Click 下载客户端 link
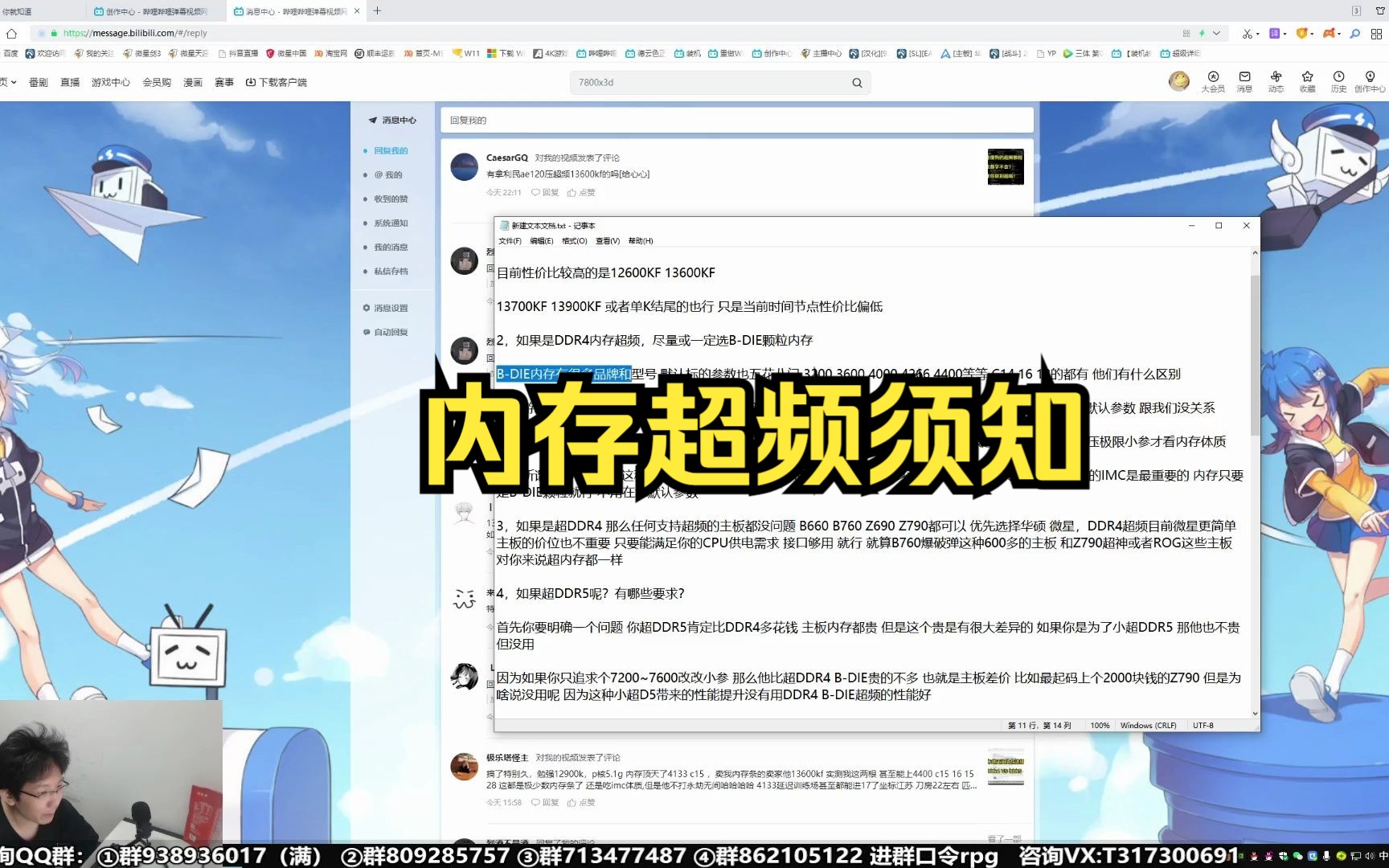The image size is (1389, 868). (x=277, y=82)
